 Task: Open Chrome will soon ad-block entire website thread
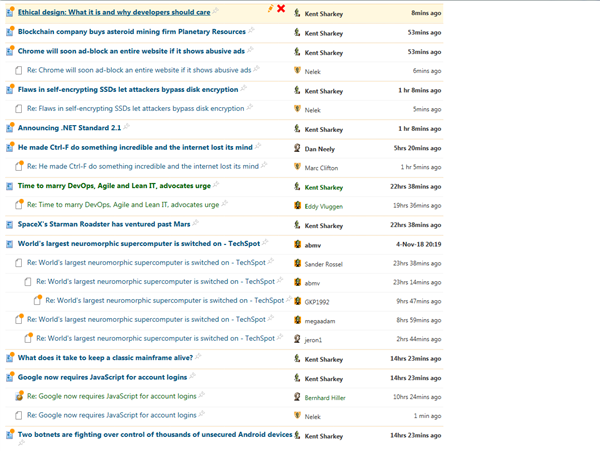point(131,51)
